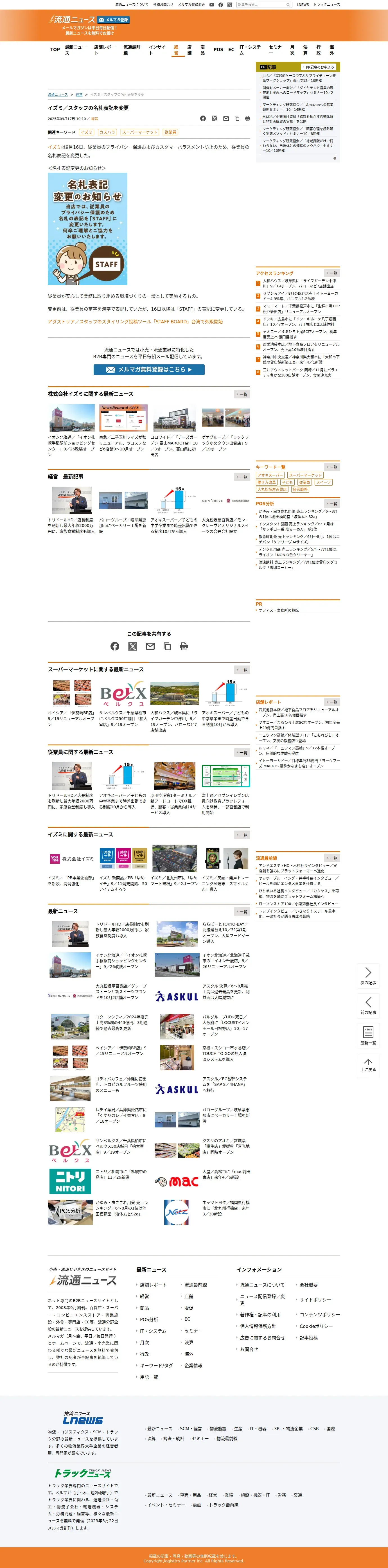Screen dimensions: 388x1568
Task: Click the 流通ニュース logo in the orange header
Action: (x=73, y=19)
